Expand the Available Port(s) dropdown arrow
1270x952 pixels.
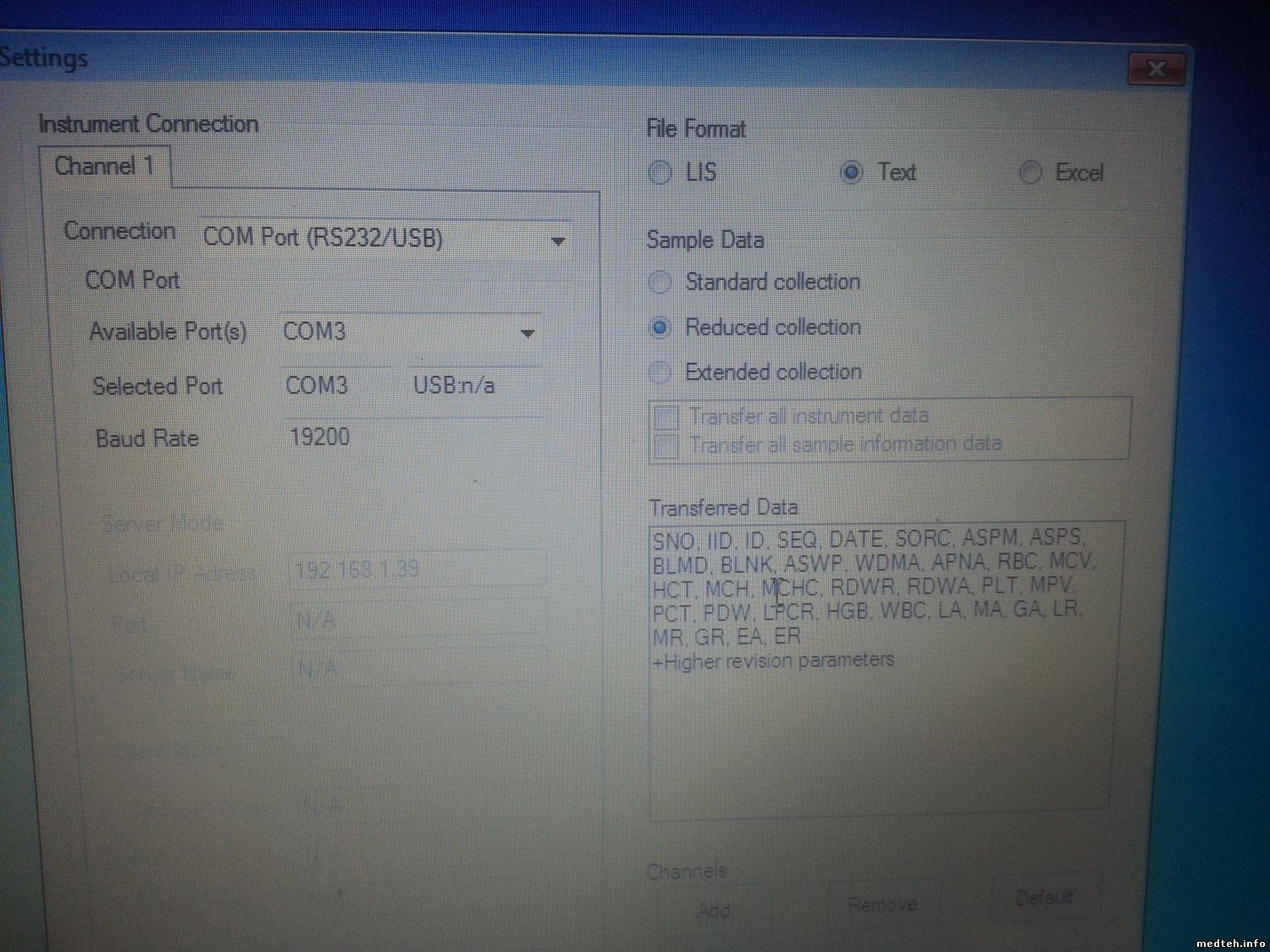pos(527,333)
